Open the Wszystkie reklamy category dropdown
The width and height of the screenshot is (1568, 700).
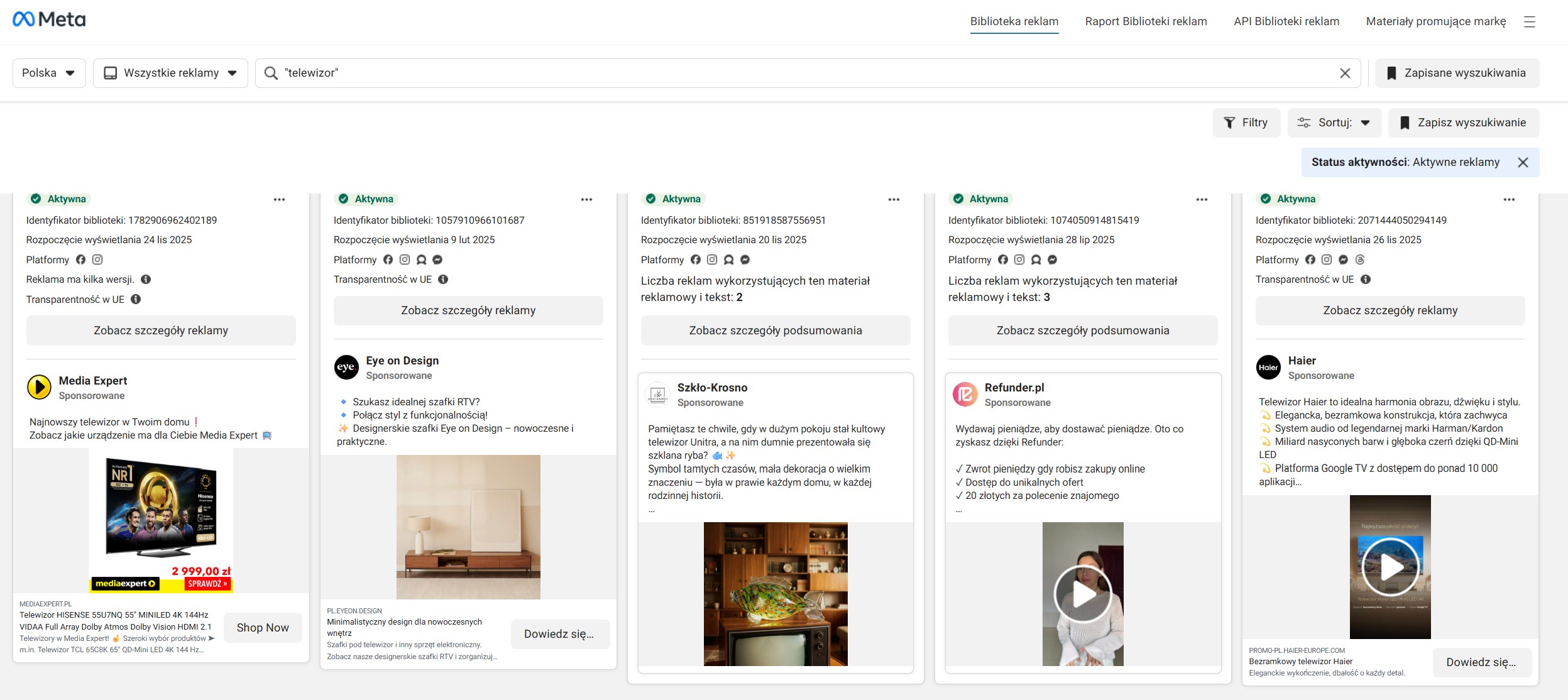(x=170, y=73)
